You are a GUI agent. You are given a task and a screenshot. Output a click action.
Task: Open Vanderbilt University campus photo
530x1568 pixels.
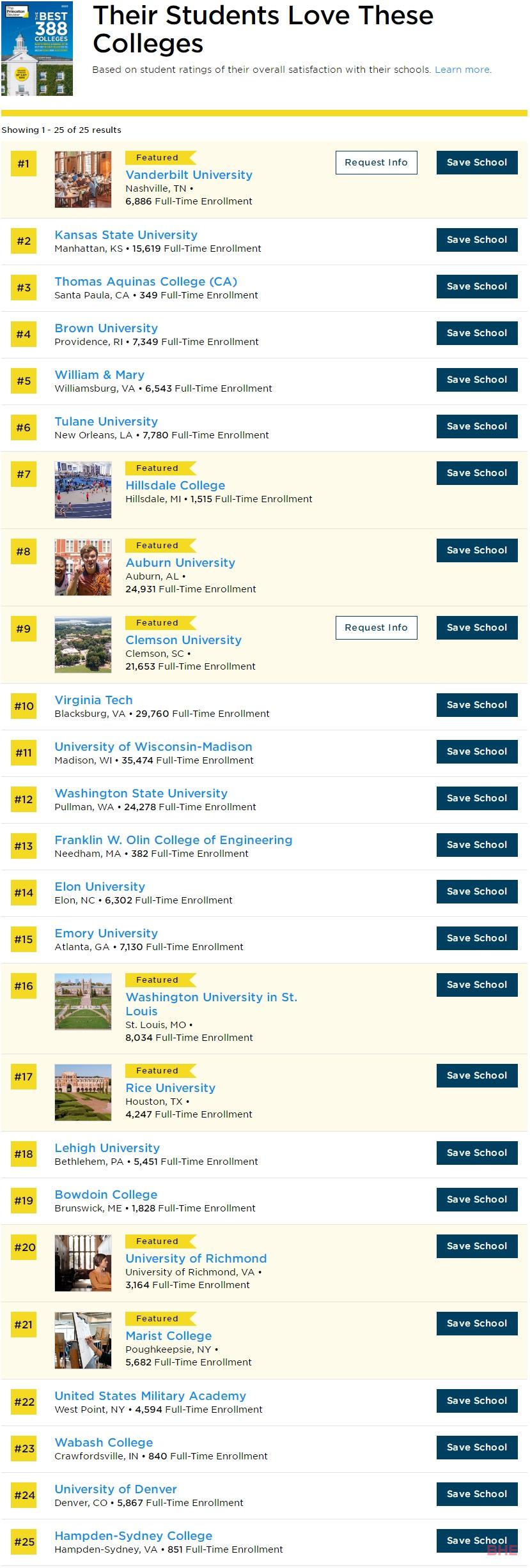point(83,180)
